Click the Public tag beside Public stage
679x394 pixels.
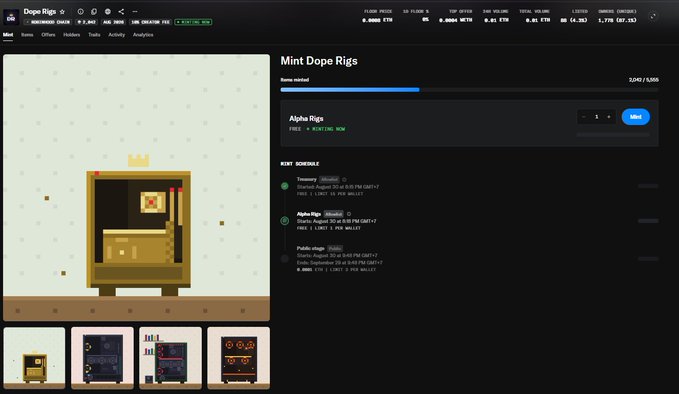(335, 249)
